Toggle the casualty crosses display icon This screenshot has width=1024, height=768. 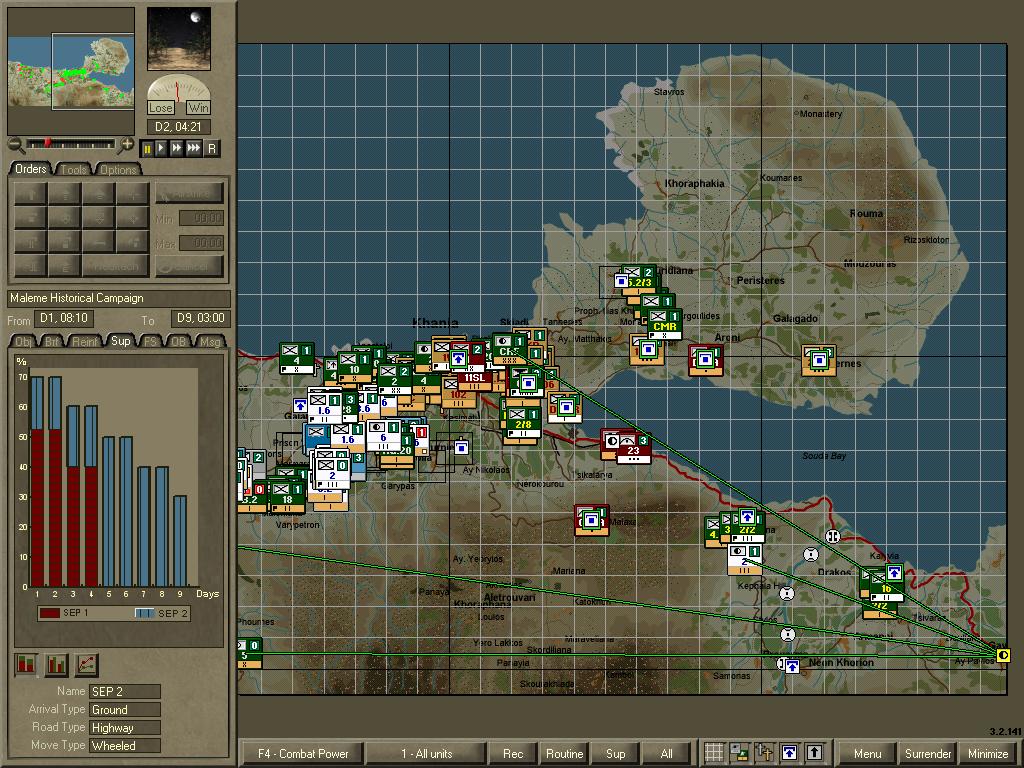pyautogui.click(x=764, y=752)
